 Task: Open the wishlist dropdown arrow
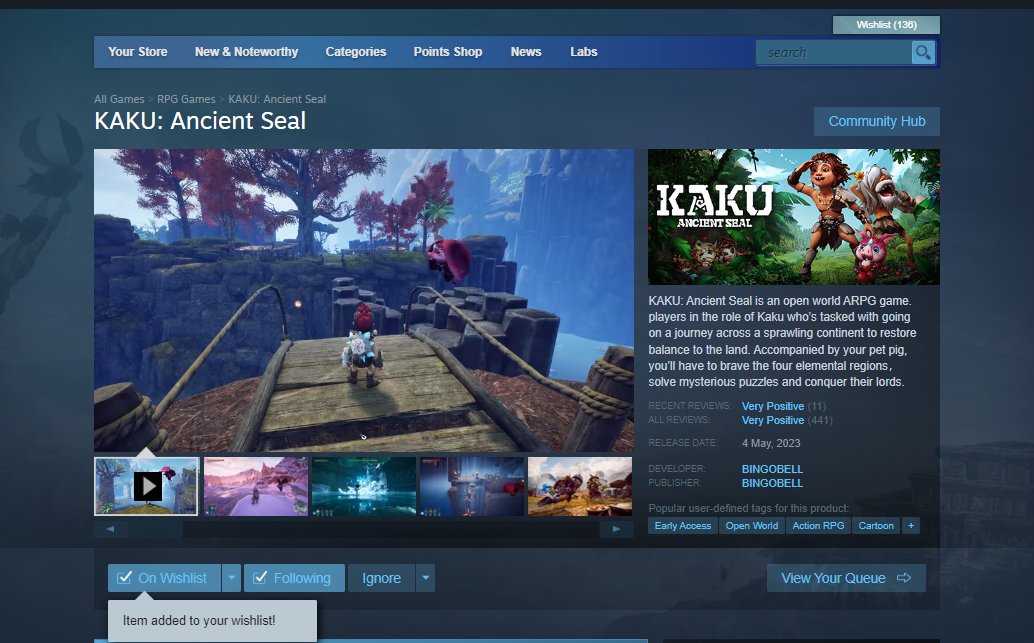[x=231, y=578]
